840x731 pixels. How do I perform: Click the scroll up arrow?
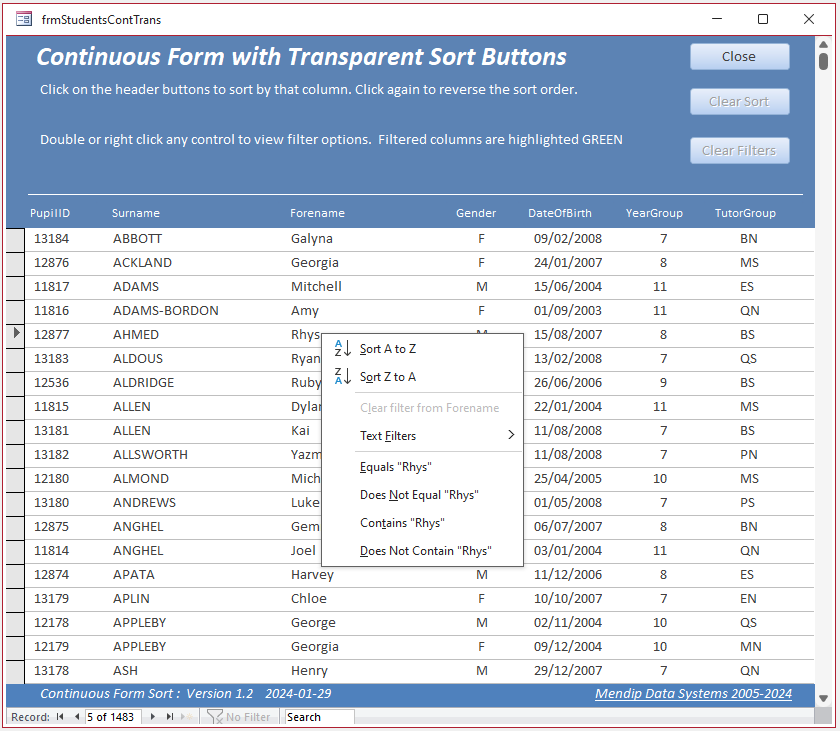[823, 44]
